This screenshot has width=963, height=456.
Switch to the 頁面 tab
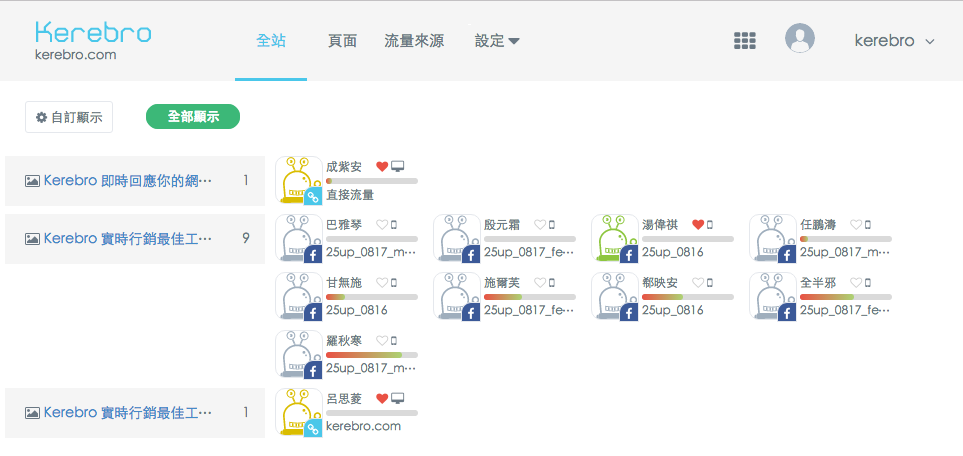click(x=342, y=41)
